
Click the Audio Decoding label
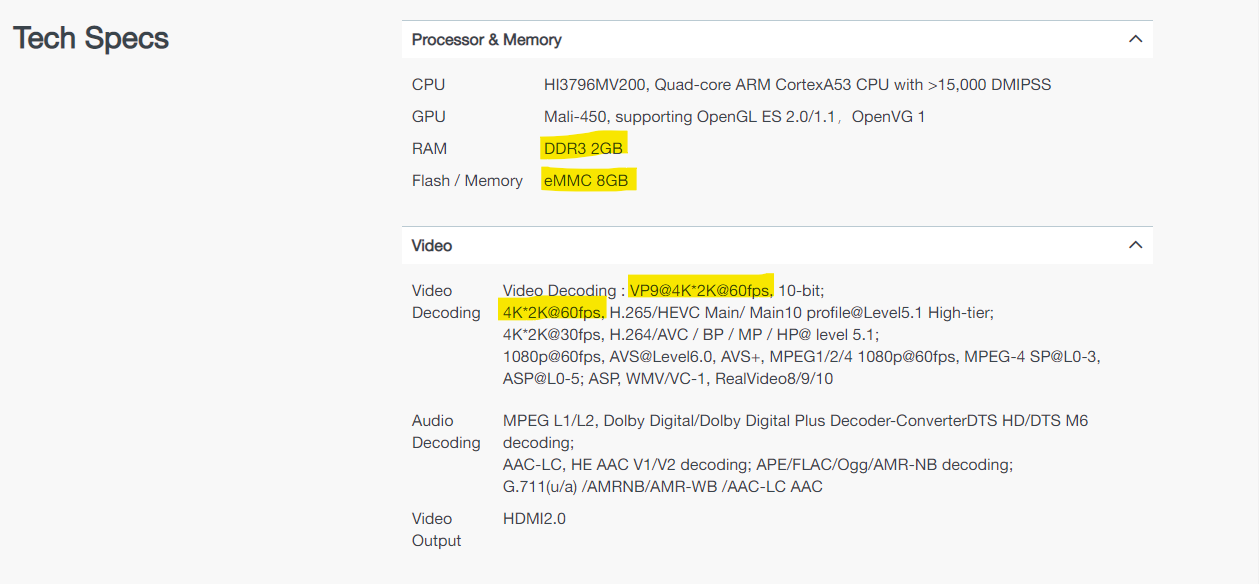(446, 432)
